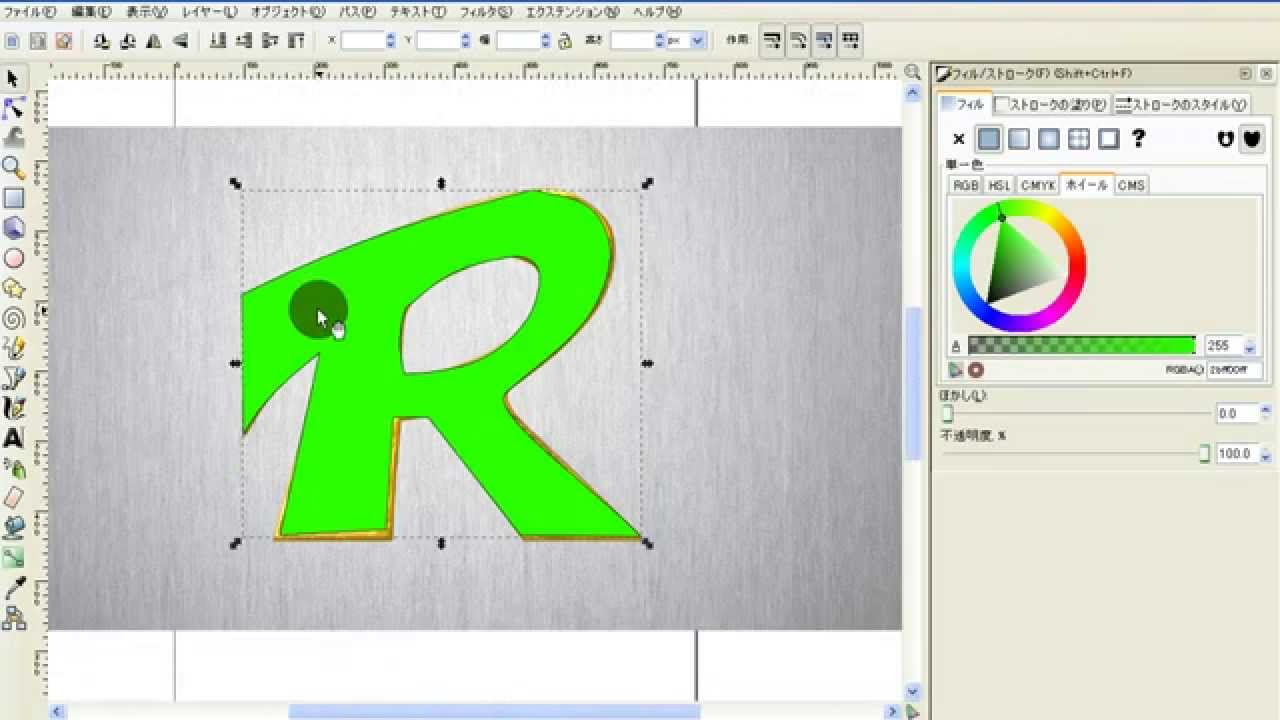The height and width of the screenshot is (720, 1280).
Task: Open the パス (Path) menu
Action: point(357,12)
